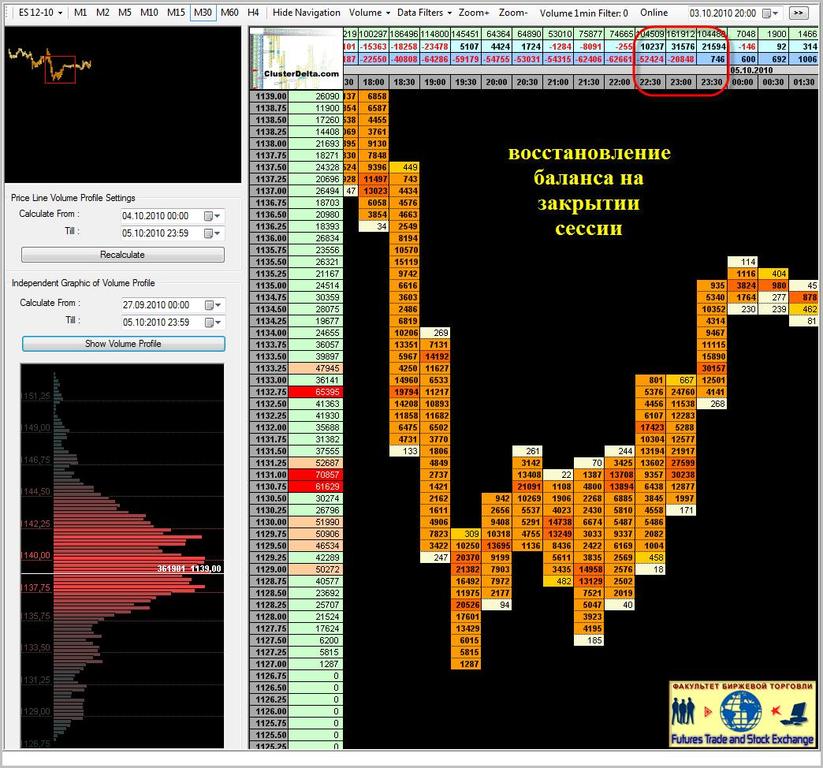Open the Volume menu
The image size is (823, 768).
(x=370, y=12)
